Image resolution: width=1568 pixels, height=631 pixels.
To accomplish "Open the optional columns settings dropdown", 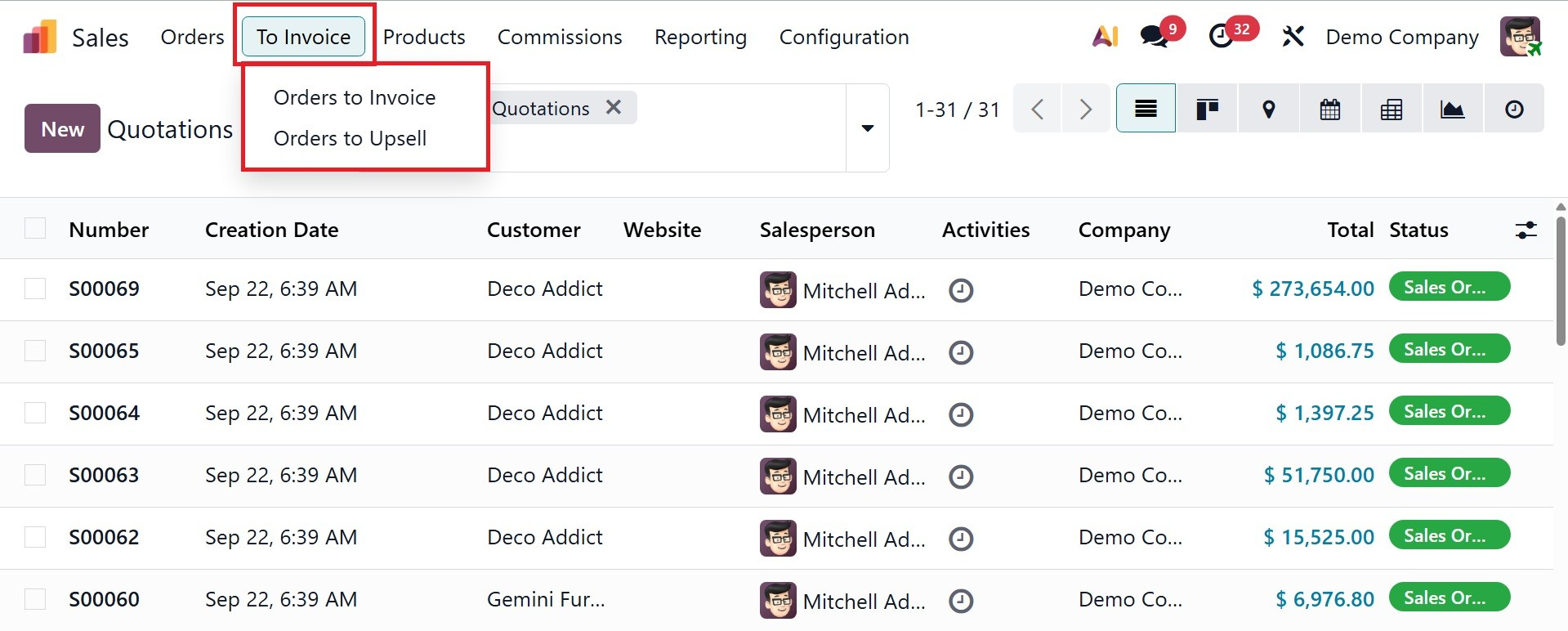I will (1526, 230).
